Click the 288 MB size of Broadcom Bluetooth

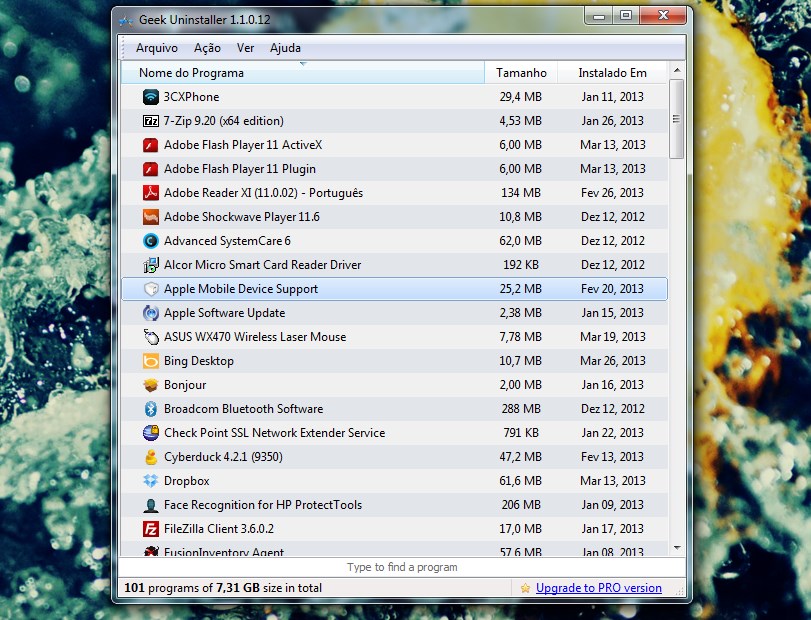520,409
